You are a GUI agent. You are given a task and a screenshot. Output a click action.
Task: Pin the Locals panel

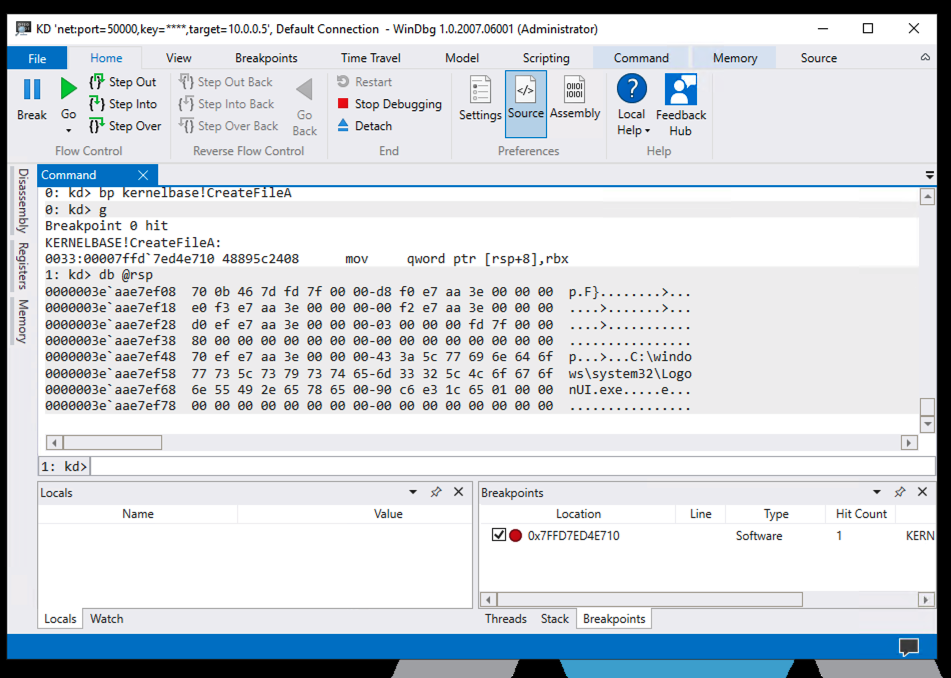tap(436, 492)
